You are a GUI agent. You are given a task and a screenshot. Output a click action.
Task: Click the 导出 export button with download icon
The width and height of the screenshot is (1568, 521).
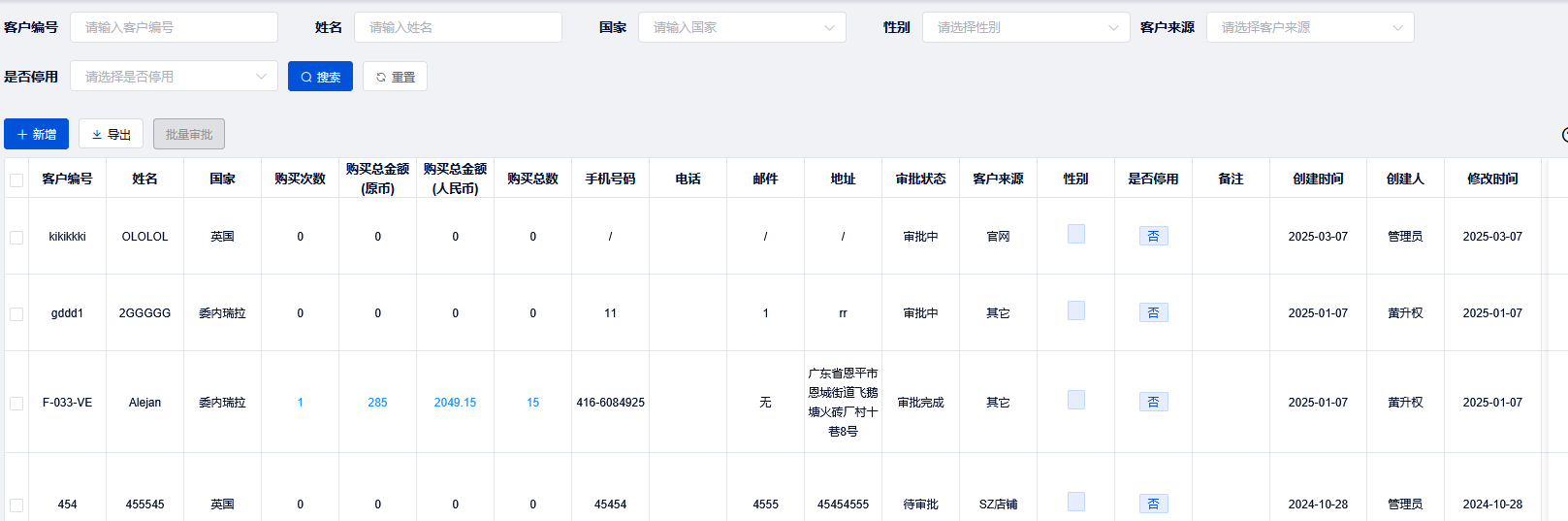pos(111,135)
